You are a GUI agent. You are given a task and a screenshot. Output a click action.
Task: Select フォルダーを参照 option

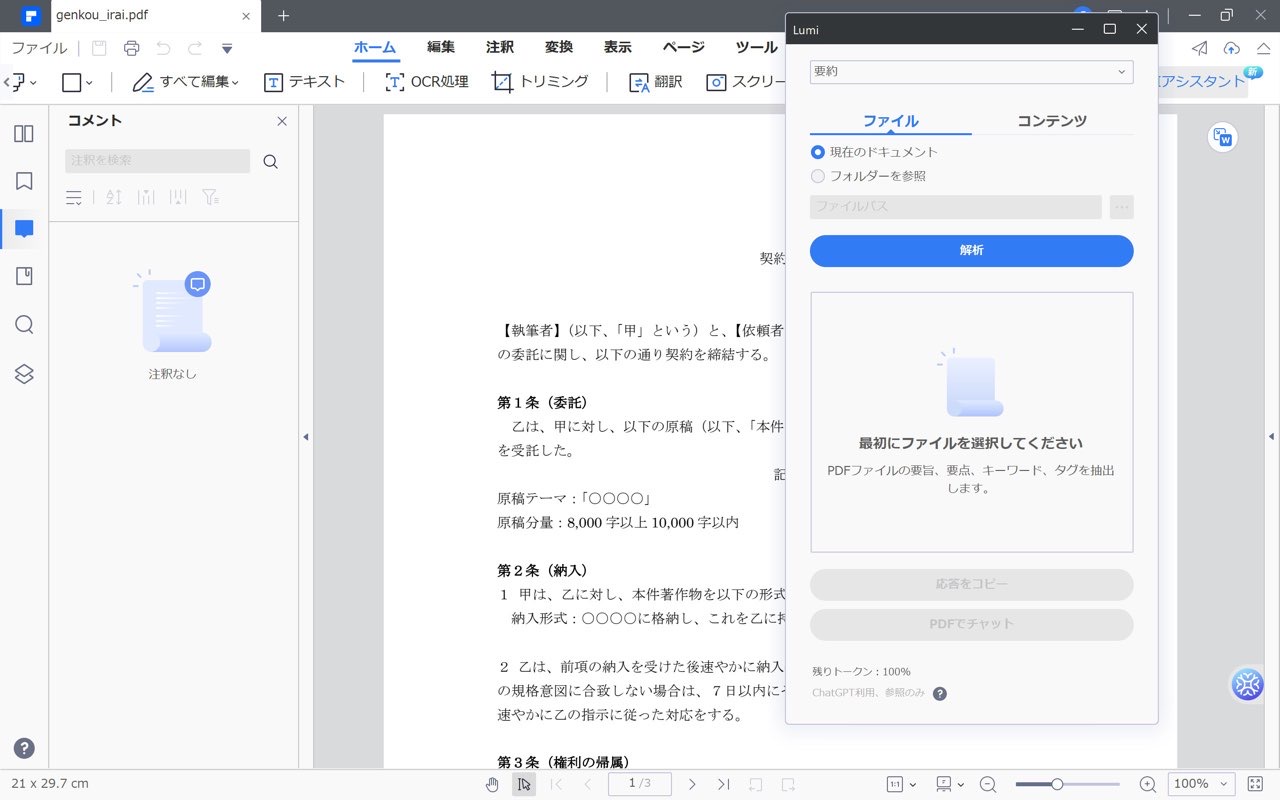point(817,176)
